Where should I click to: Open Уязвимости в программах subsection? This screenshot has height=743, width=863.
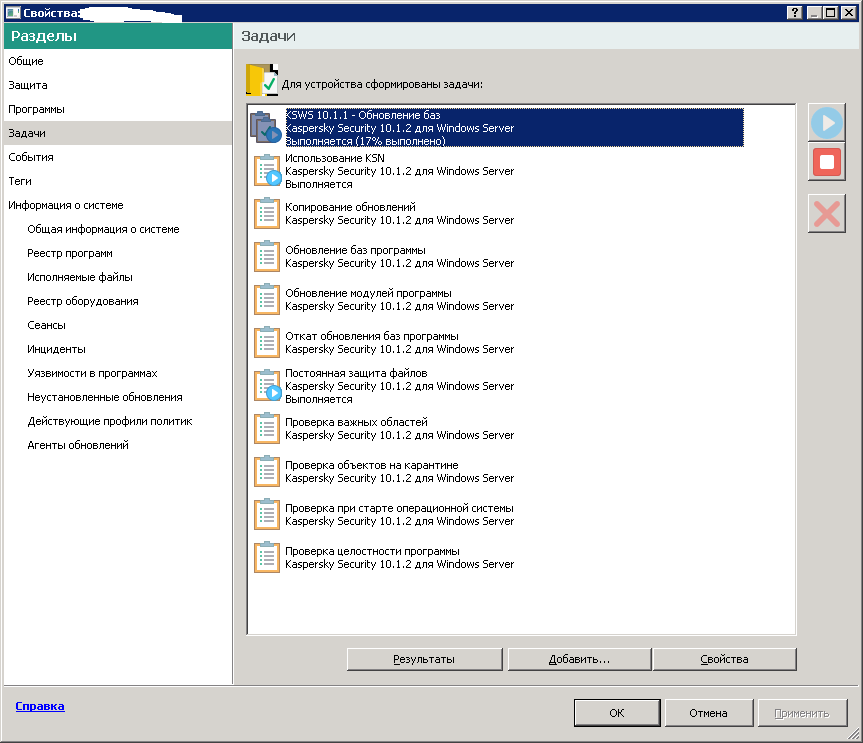tap(92, 373)
